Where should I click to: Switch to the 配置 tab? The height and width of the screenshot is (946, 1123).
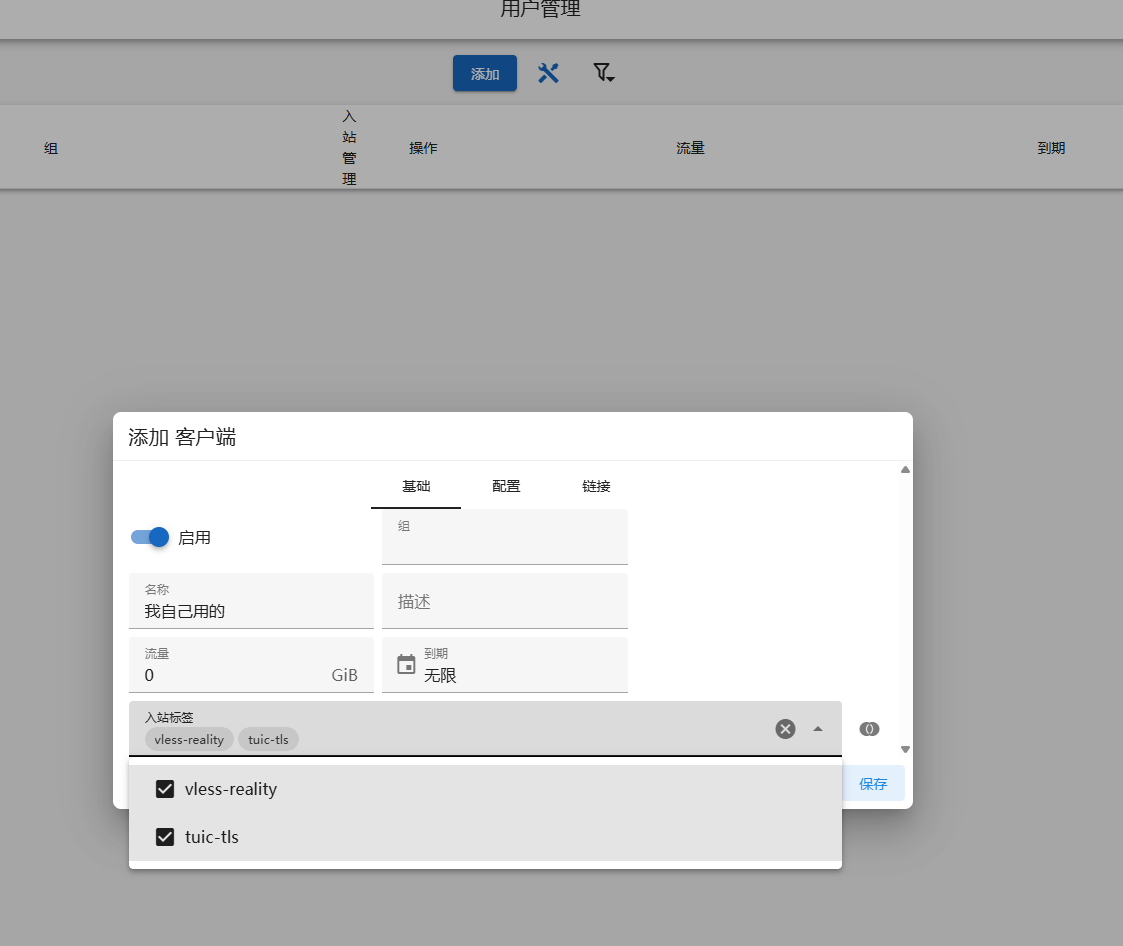[506, 486]
